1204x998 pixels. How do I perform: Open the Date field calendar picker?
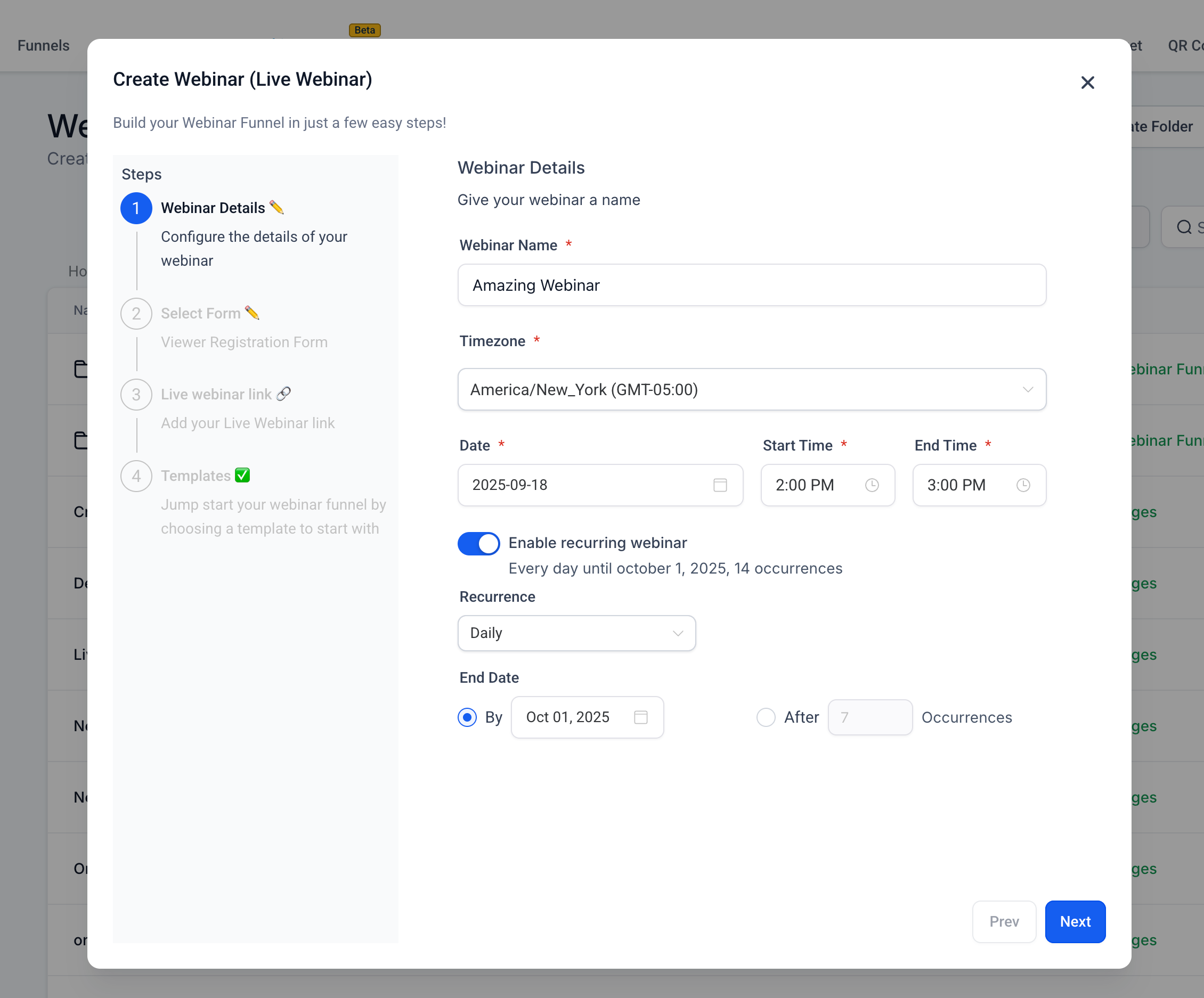pyautogui.click(x=720, y=485)
